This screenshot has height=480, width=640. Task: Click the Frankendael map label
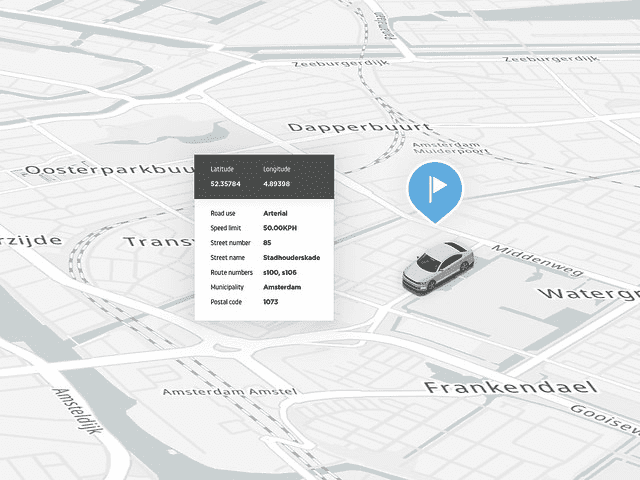click(510, 387)
